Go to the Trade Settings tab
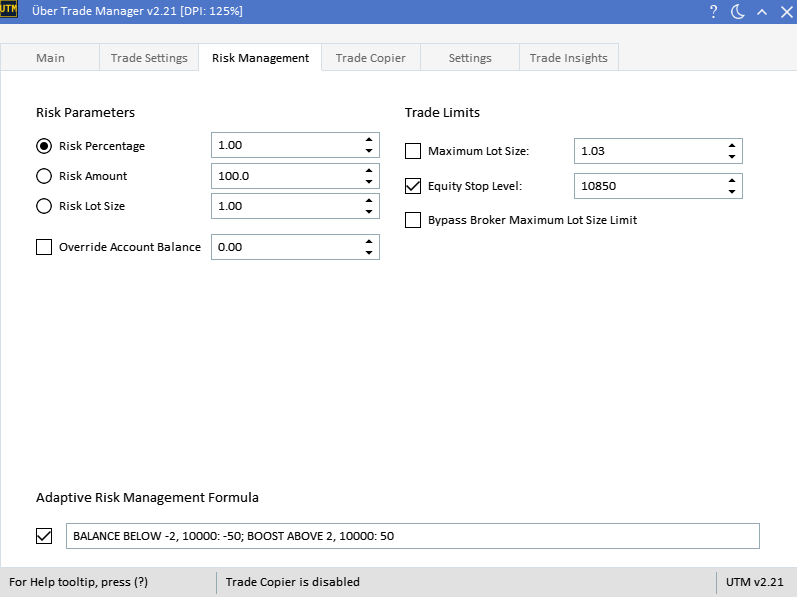Viewport: 797px width, 597px height. tap(148, 58)
